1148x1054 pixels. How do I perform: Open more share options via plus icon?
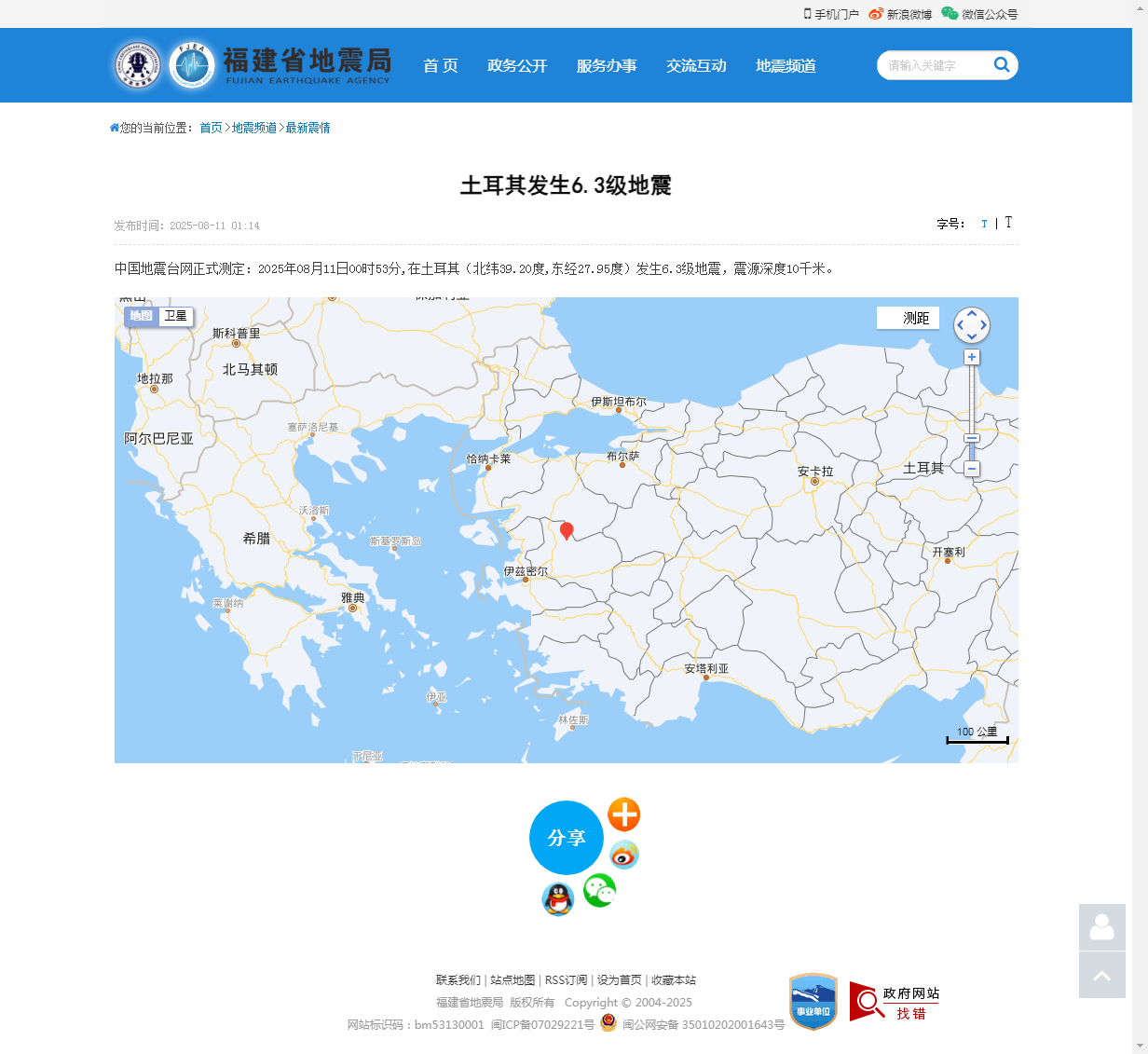pos(623,814)
